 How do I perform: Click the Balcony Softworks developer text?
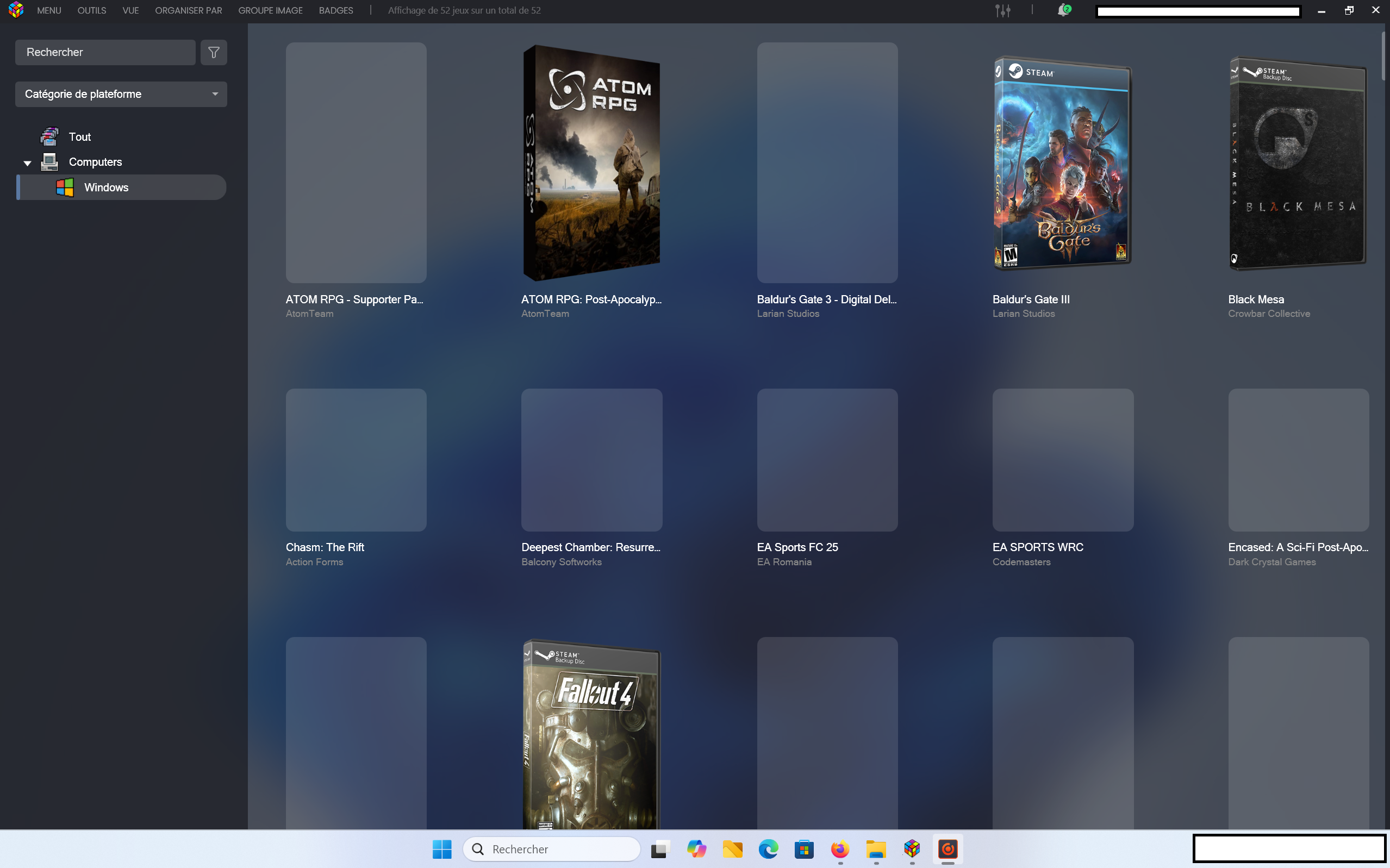click(x=562, y=562)
